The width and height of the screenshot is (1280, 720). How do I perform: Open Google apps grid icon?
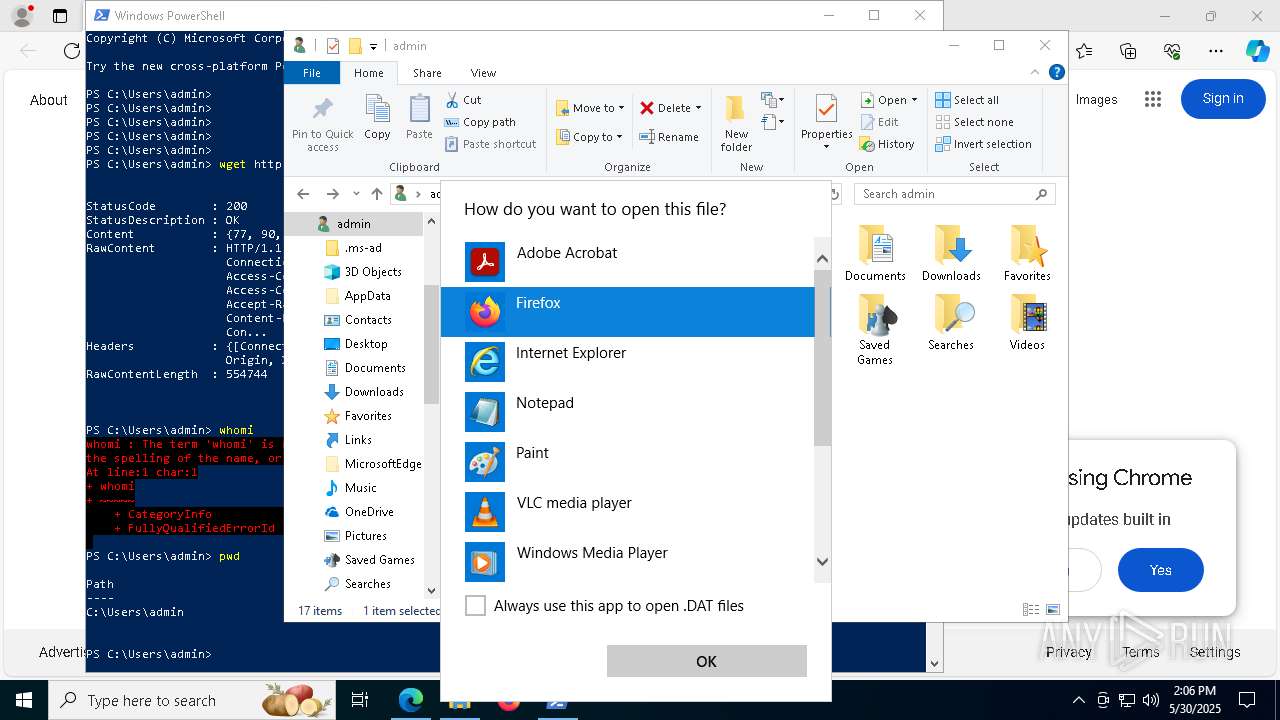click(1153, 99)
